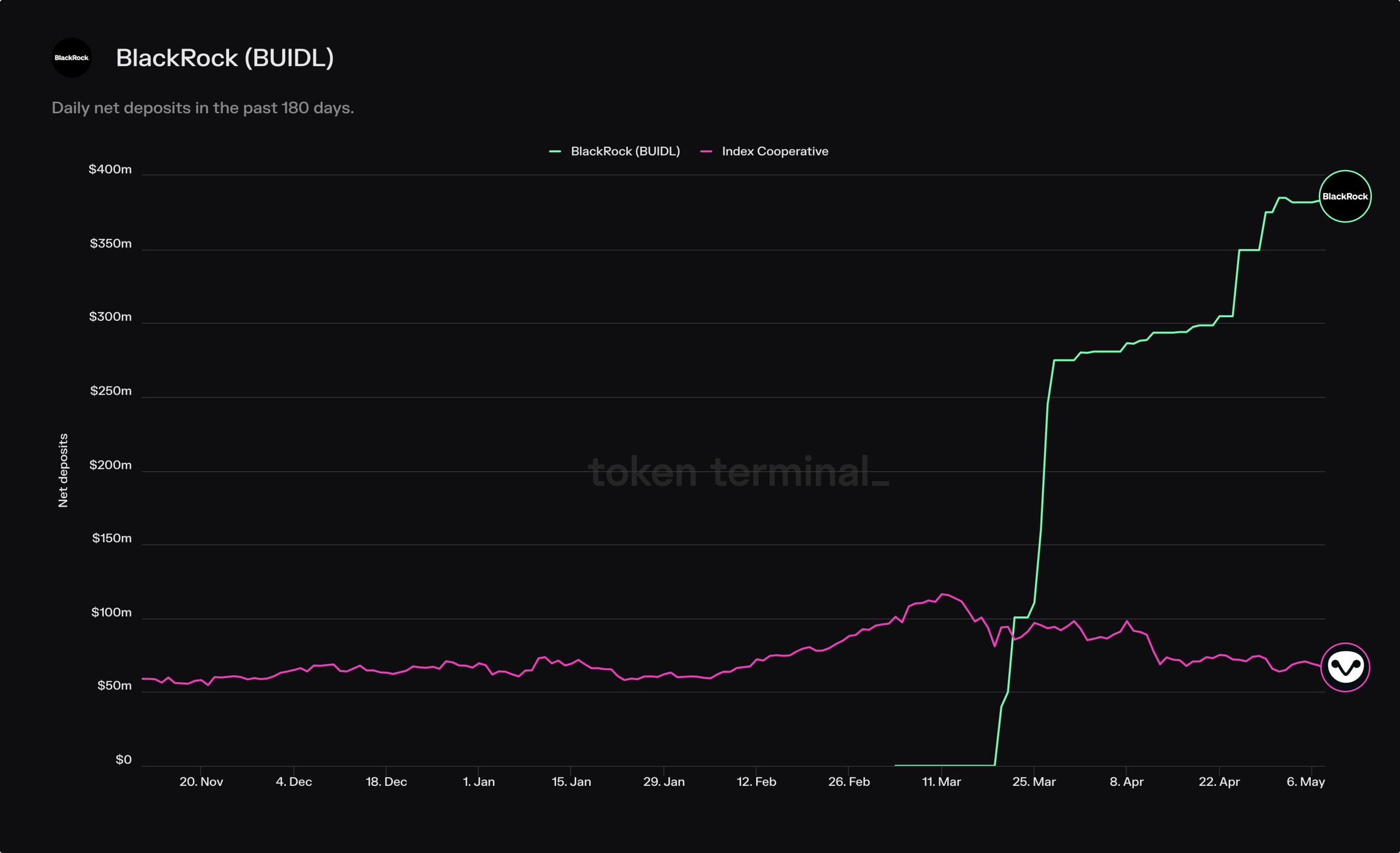1400x853 pixels.
Task: Click the green BlackRock legend color marker
Action: pyautogui.click(x=555, y=152)
